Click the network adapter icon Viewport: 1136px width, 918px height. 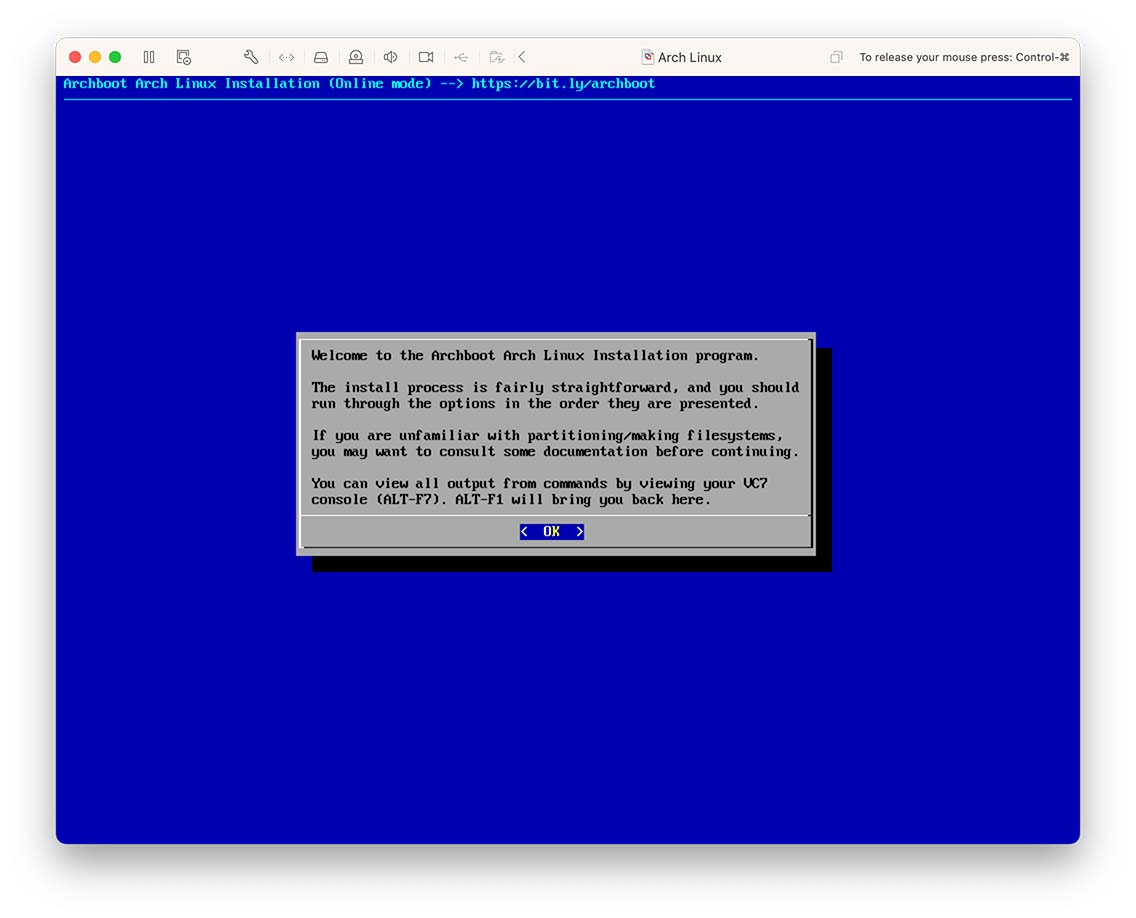286,57
